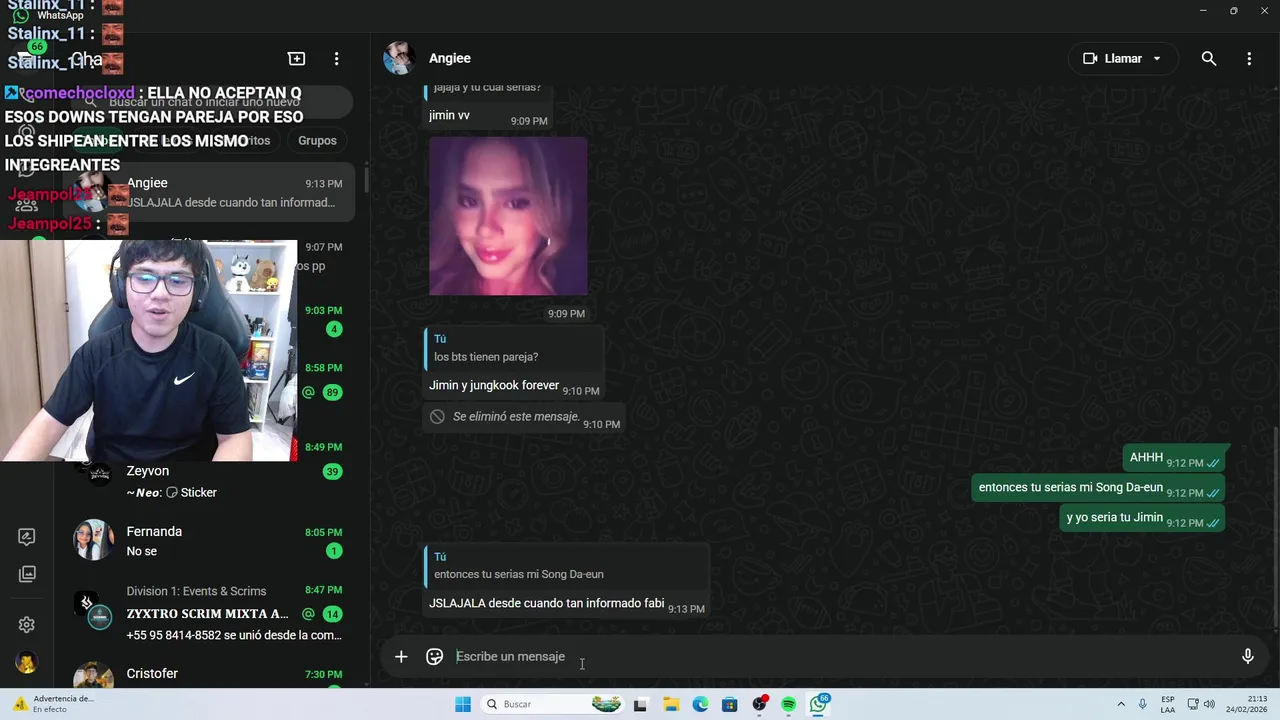Click the 'jimin vv' message

tap(449, 115)
